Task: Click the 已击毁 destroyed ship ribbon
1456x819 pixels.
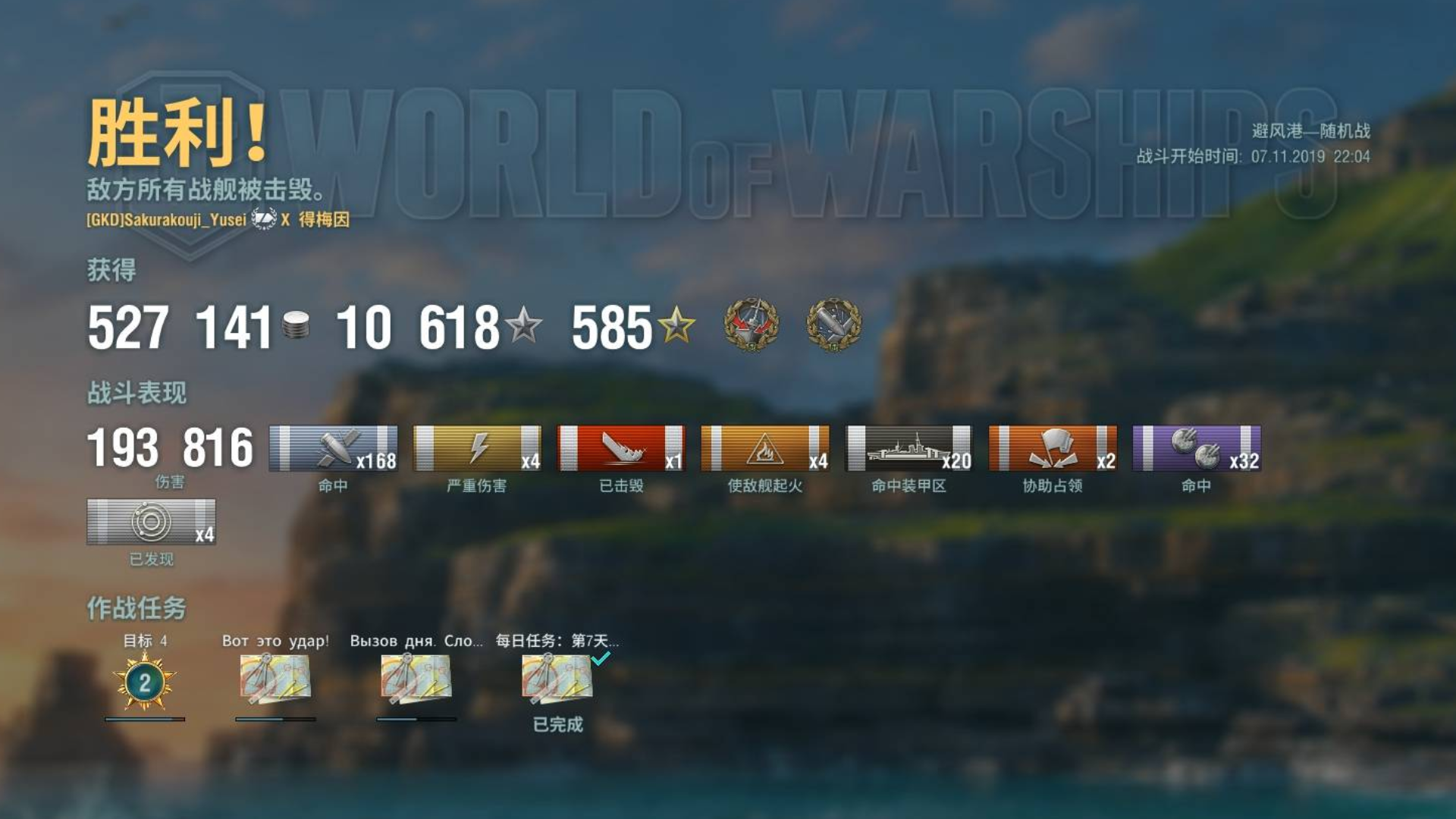Action: [621, 448]
